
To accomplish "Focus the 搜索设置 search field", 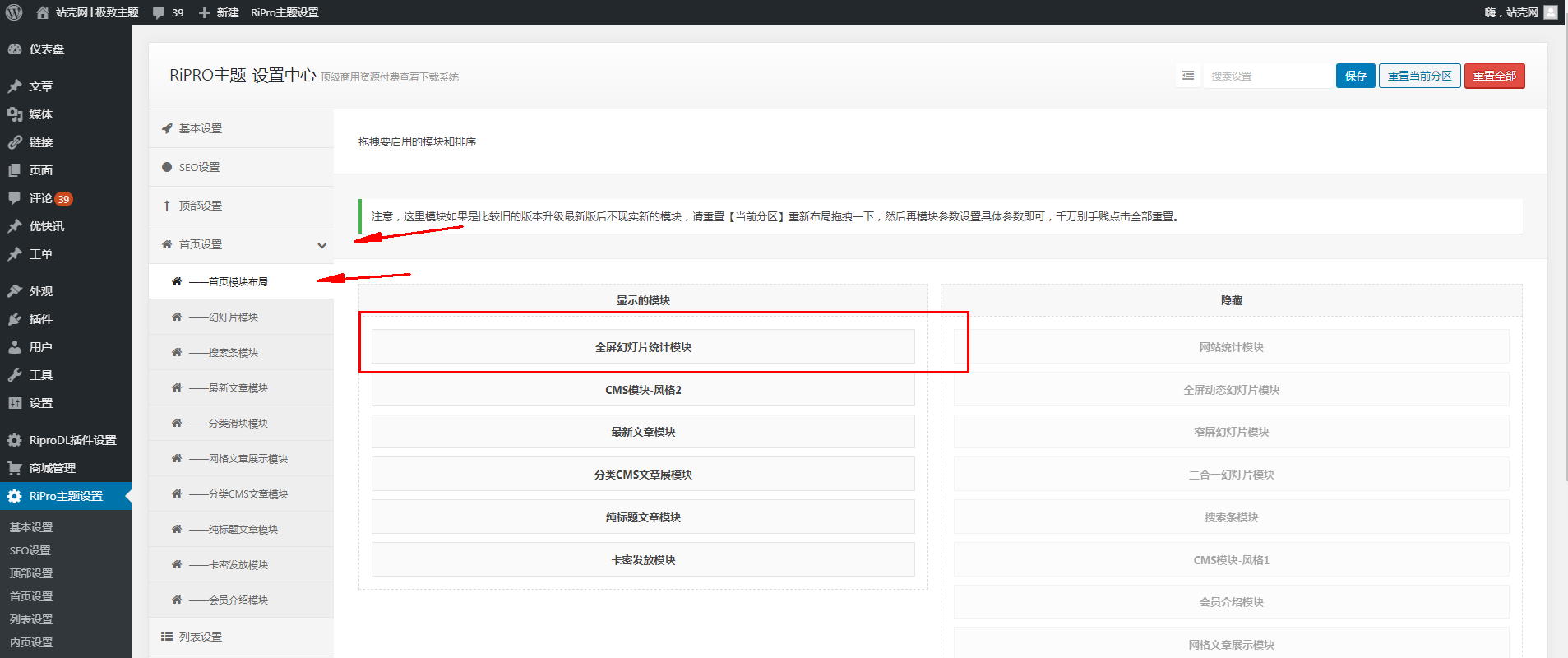I will pyautogui.click(x=1267, y=76).
